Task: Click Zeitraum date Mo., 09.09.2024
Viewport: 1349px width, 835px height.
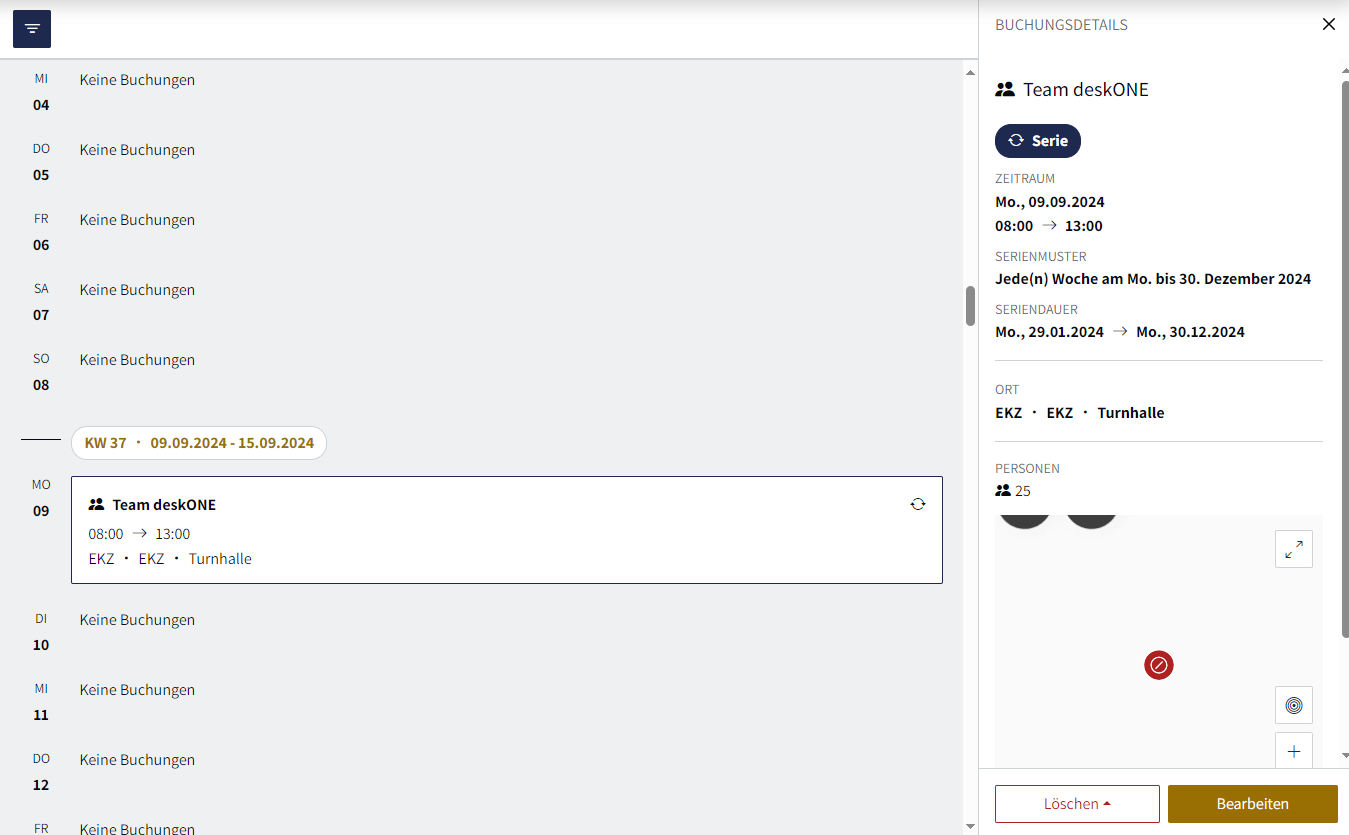Action: [1050, 202]
